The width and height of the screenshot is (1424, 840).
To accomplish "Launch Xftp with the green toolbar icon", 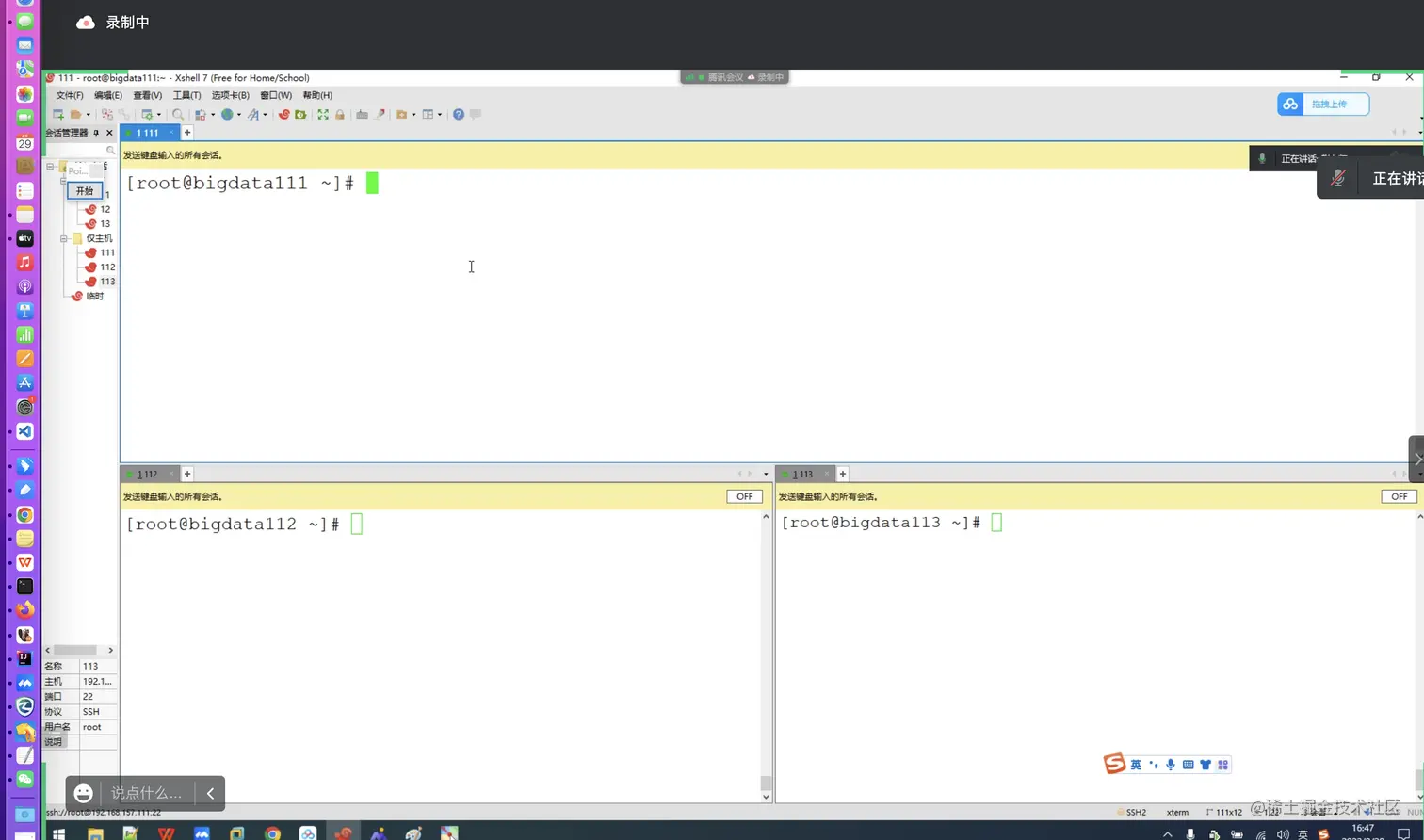I will click(300, 114).
